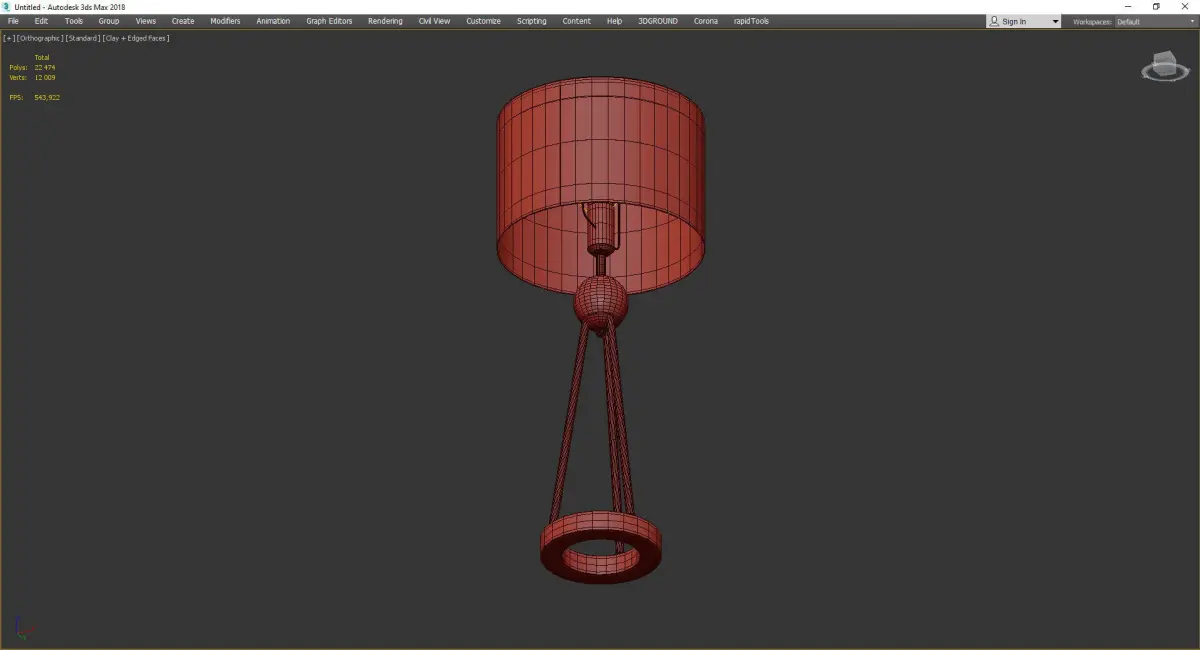Open the Help menu
This screenshot has width=1200, height=650.
(x=614, y=21)
